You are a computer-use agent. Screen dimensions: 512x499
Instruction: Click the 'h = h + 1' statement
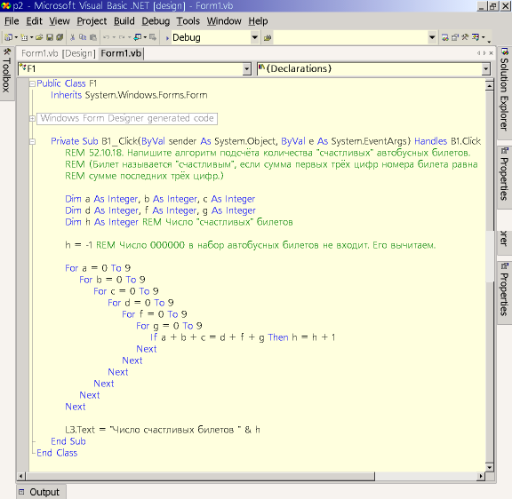click(313, 338)
